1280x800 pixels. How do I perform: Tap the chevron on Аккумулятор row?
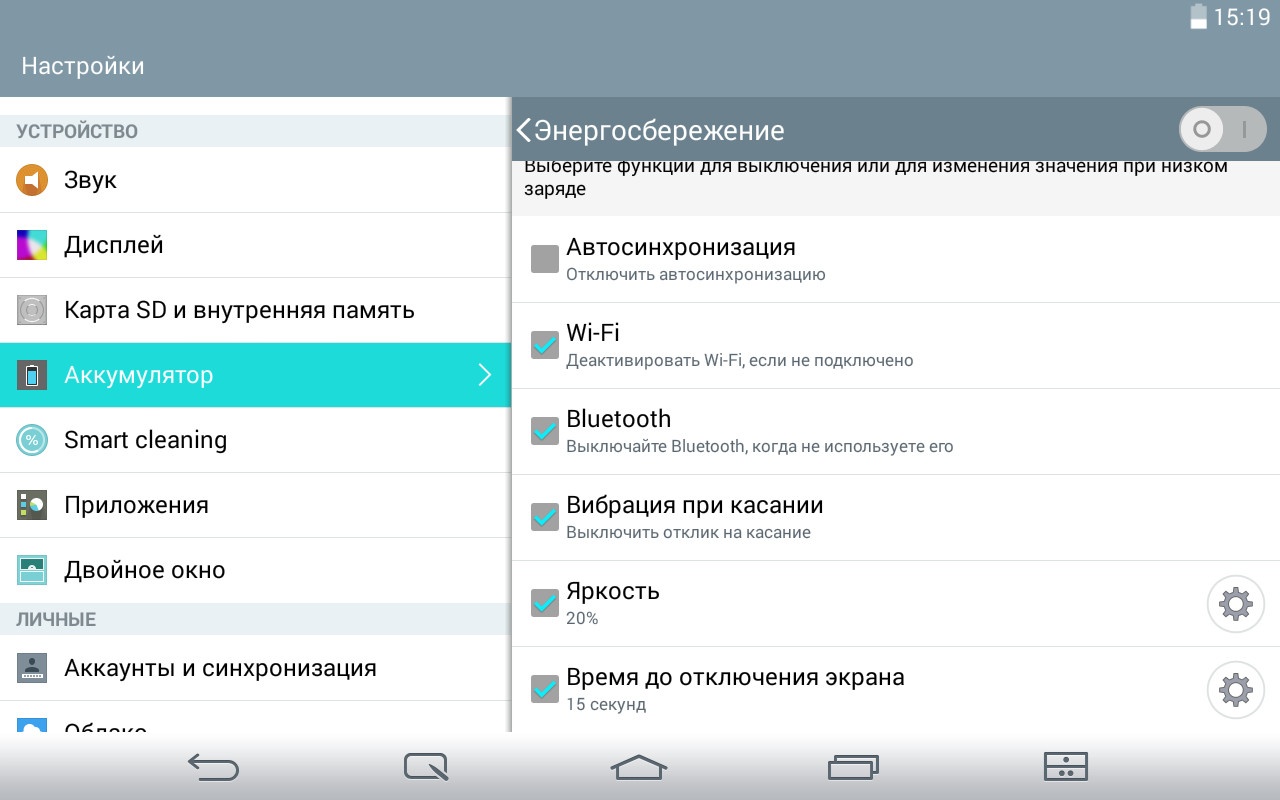click(x=485, y=375)
